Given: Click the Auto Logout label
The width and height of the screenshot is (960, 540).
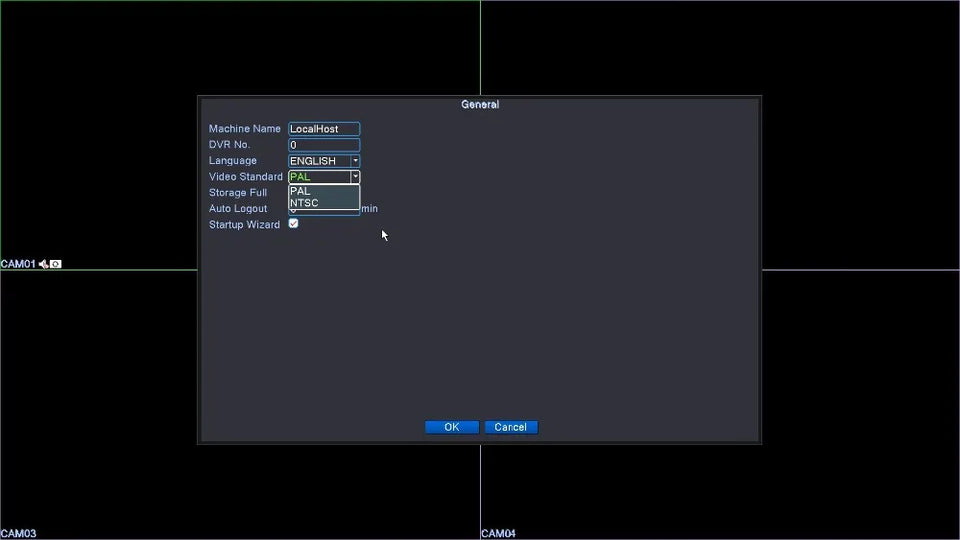Looking at the screenshot, I should pos(238,209).
